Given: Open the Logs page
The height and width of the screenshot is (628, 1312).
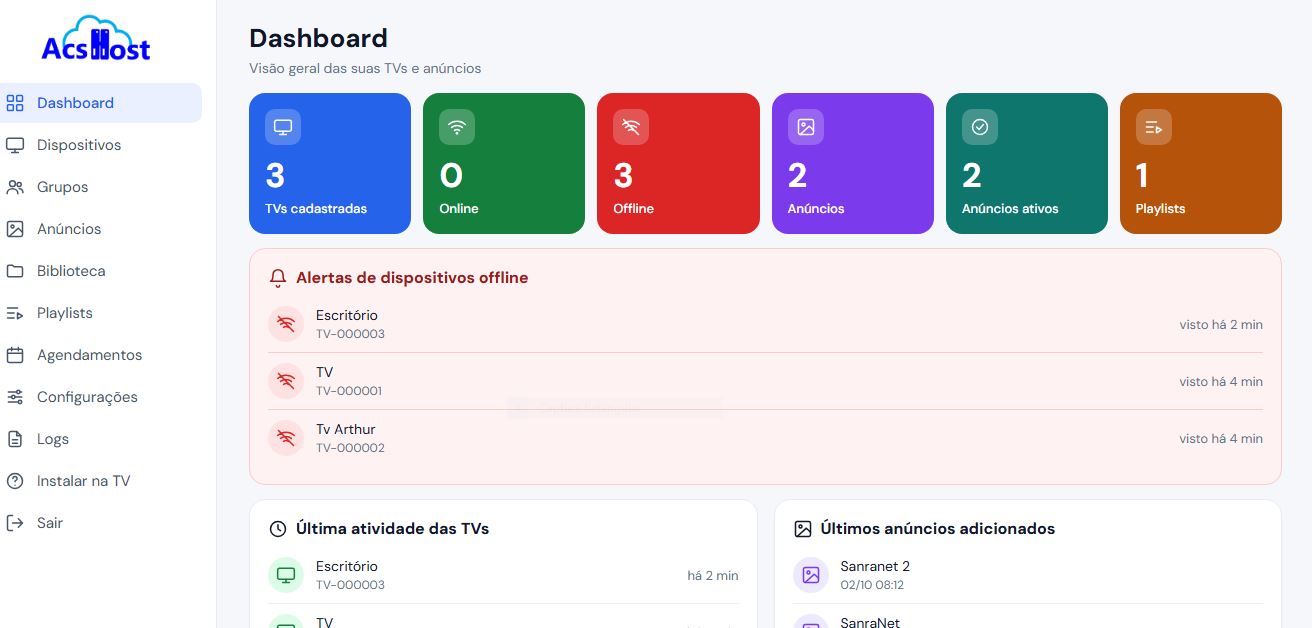Looking at the screenshot, I should [101, 439].
